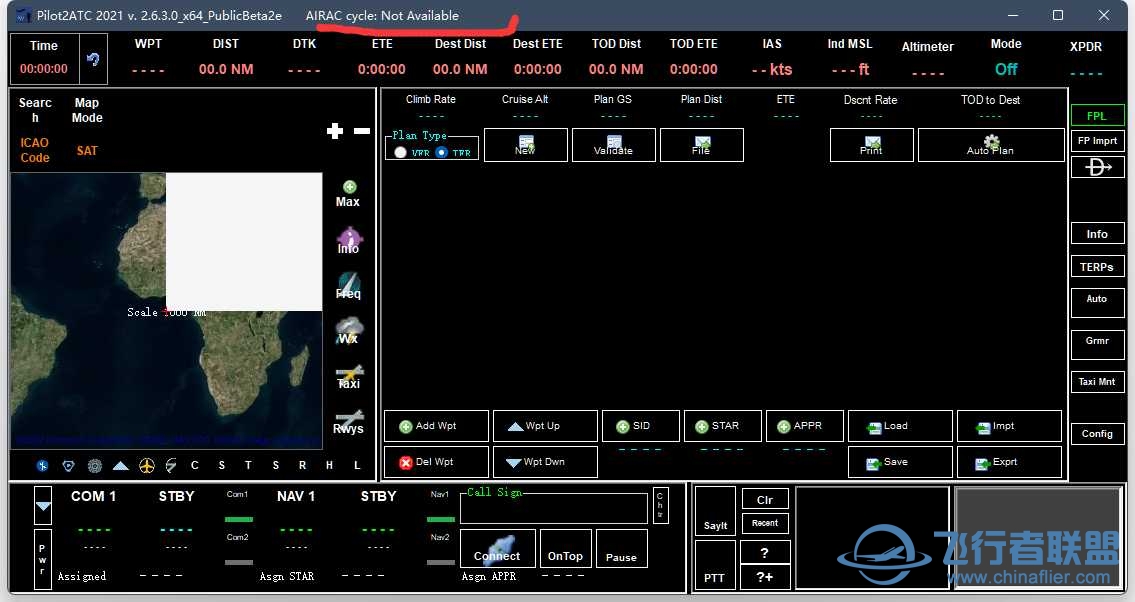Create a New flight plan
The image size is (1135, 602).
click(526, 145)
